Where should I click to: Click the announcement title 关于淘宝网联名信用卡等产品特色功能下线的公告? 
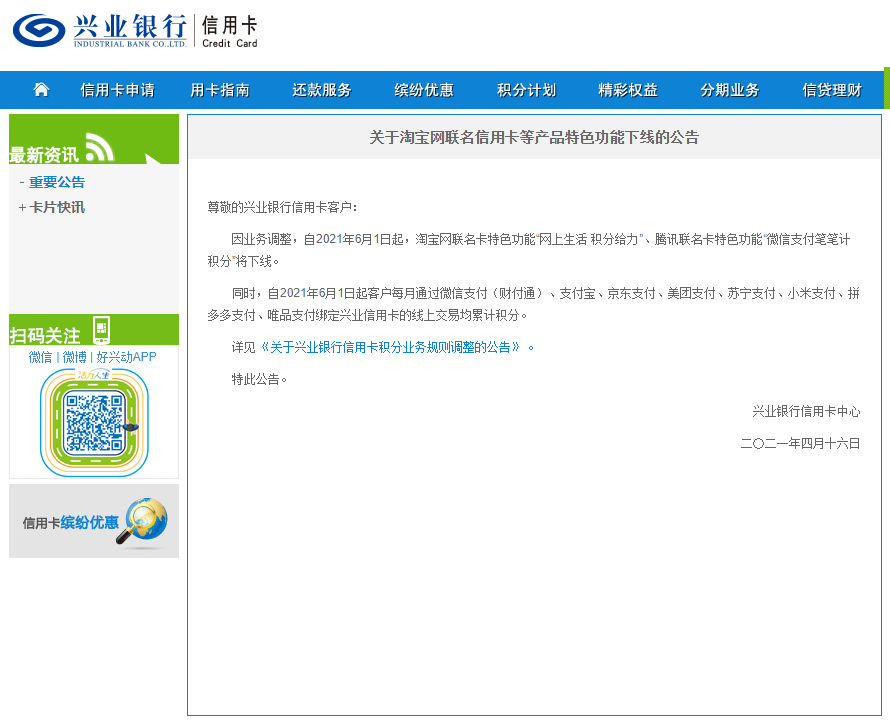[x=534, y=137]
